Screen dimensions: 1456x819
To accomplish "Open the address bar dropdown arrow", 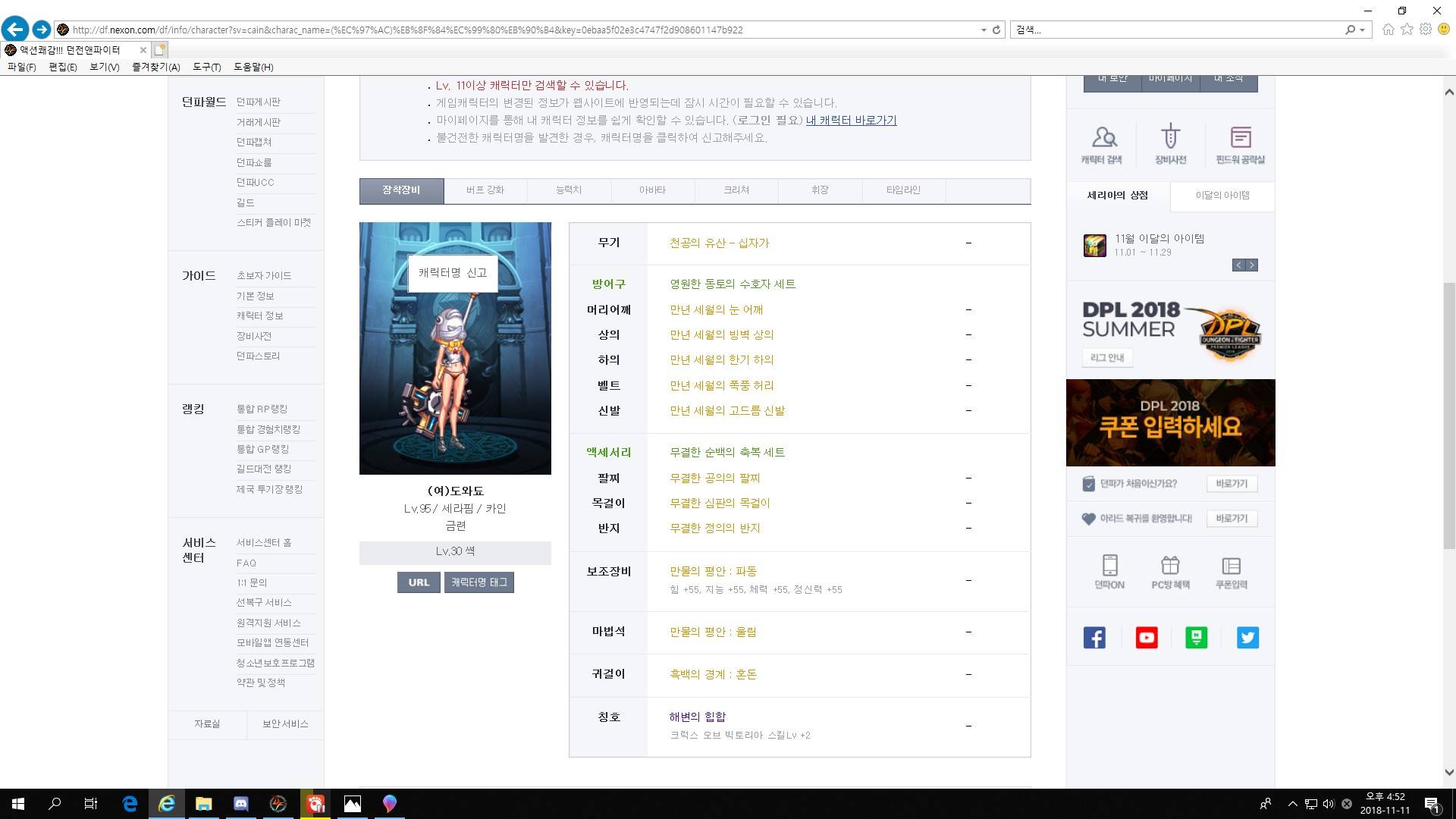I will (984, 30).
